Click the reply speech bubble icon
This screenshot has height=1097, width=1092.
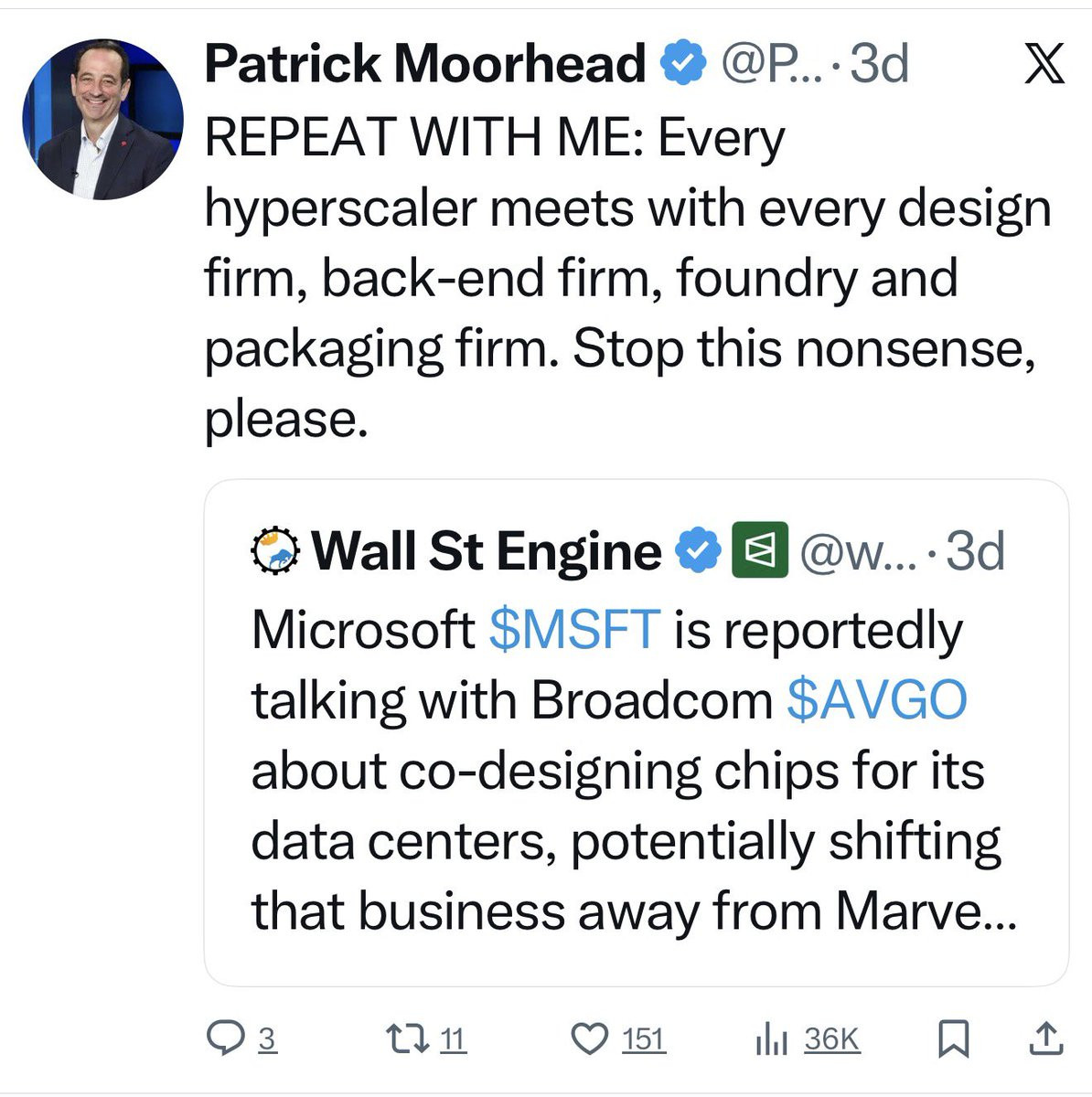click(223, 1038)
